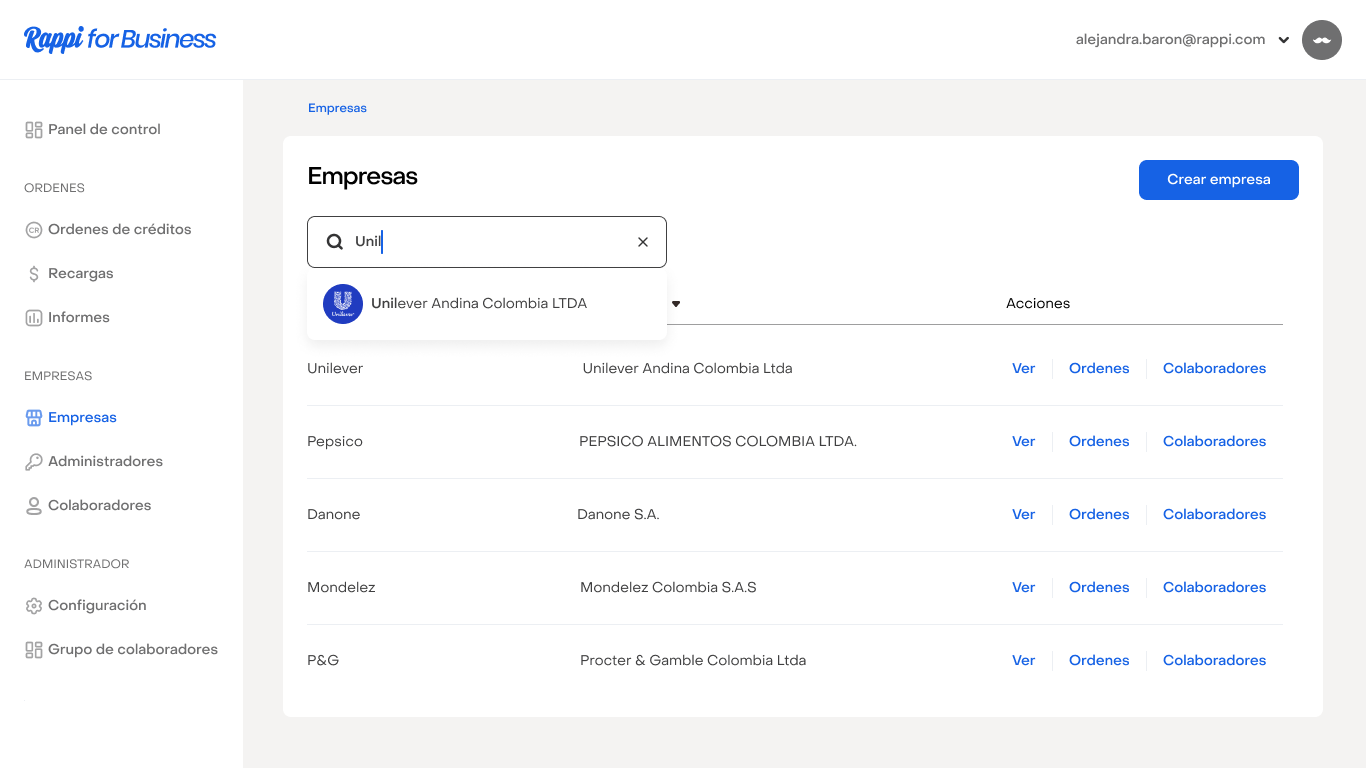The height and width of the screenshot is (768, 1366).
Task: Select Unilever Andina Colombia LTDA suggestion
Action: [478, 304]
